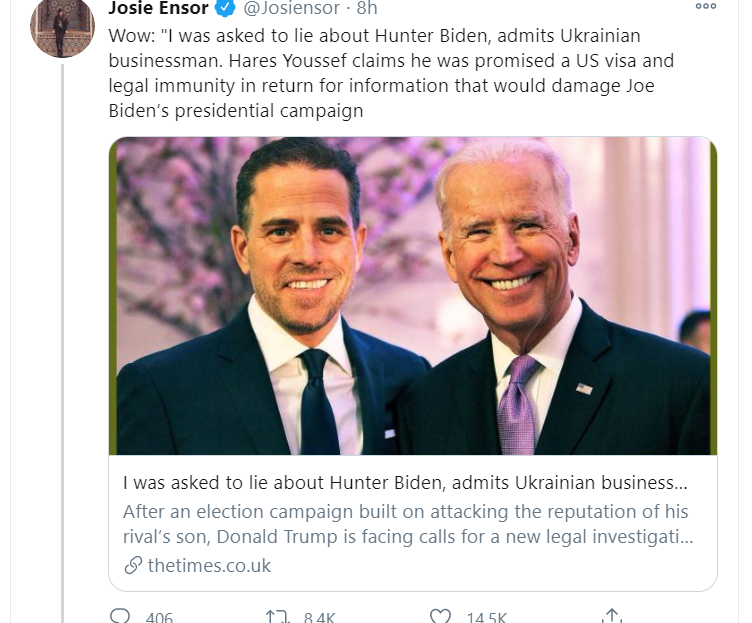Click the chain link icon beside thetimes.co.uk

coord(132,566)
